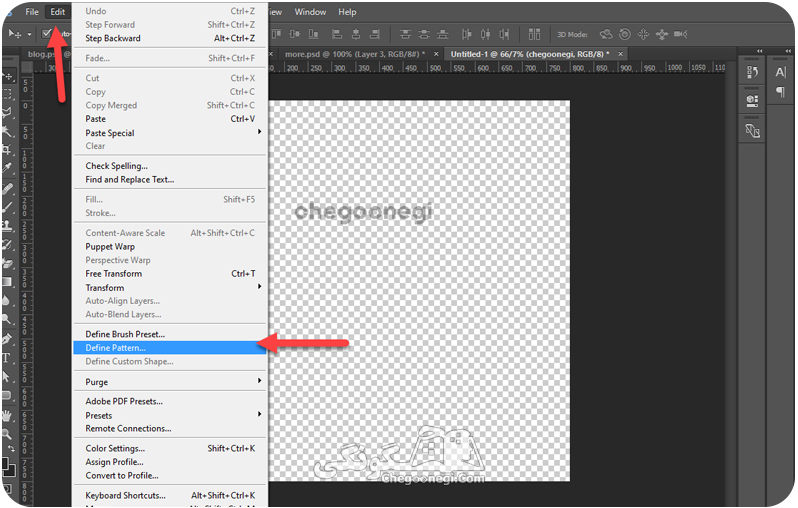
Task: Open the Character panel icon
Action: 781,72
